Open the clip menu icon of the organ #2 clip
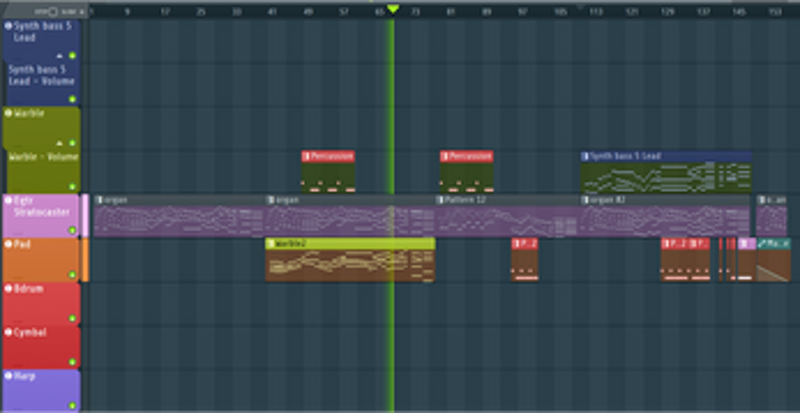The image size is (800, 413). click(x=585, y=200)
